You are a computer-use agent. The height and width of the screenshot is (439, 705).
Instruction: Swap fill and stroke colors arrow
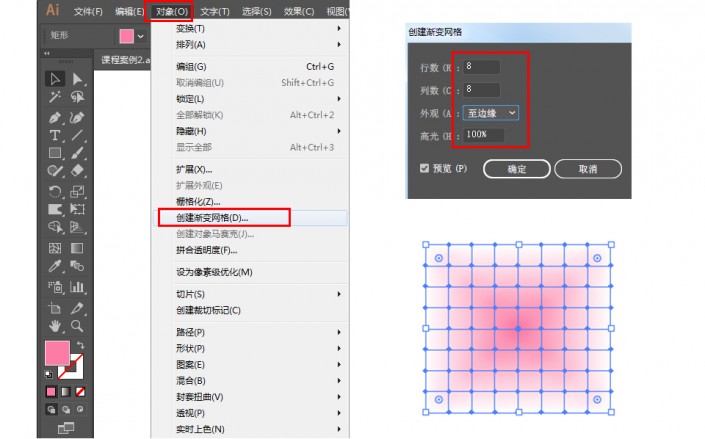click(80, 345)
